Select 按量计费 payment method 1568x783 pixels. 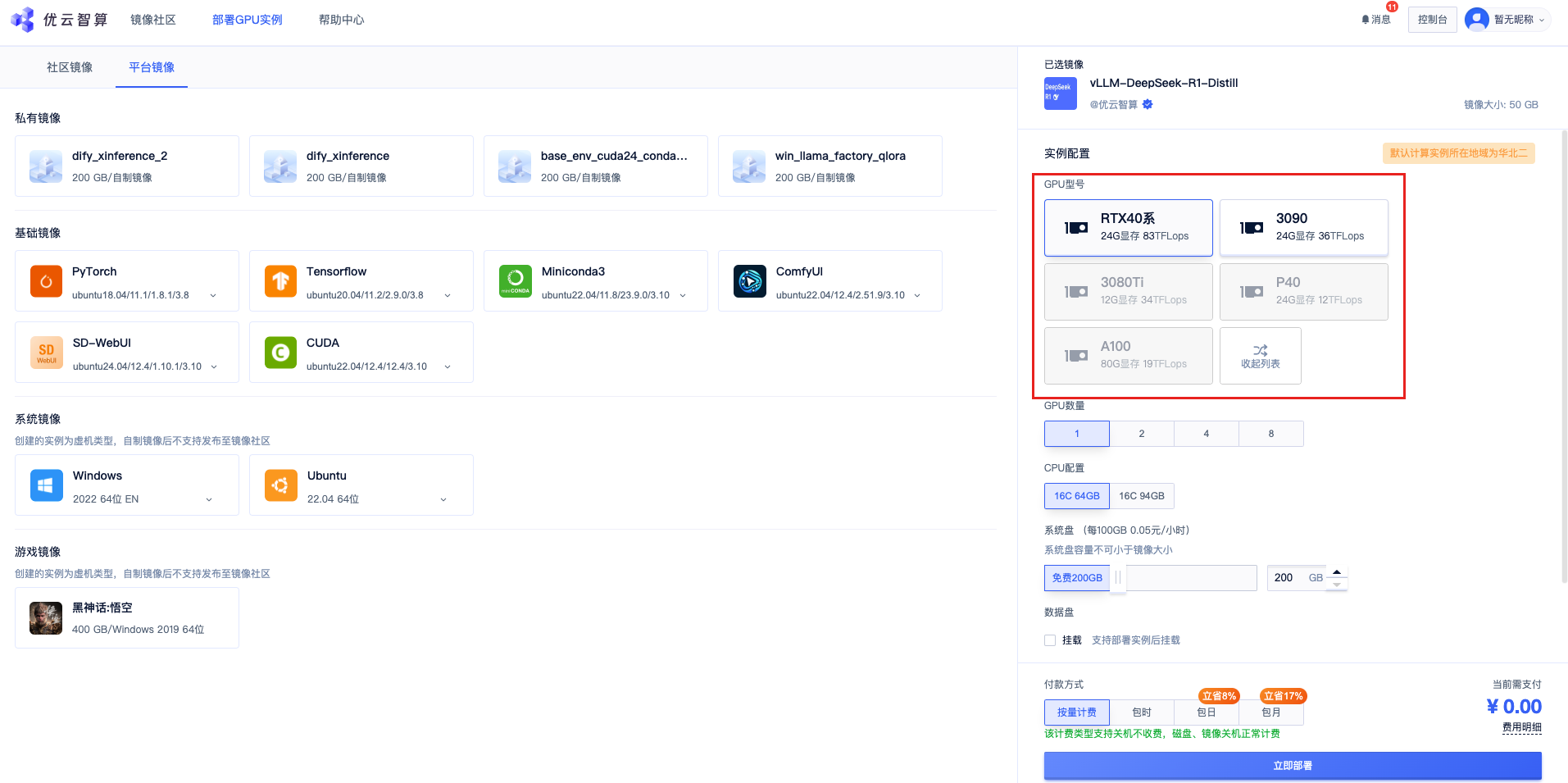(1077, 712)
